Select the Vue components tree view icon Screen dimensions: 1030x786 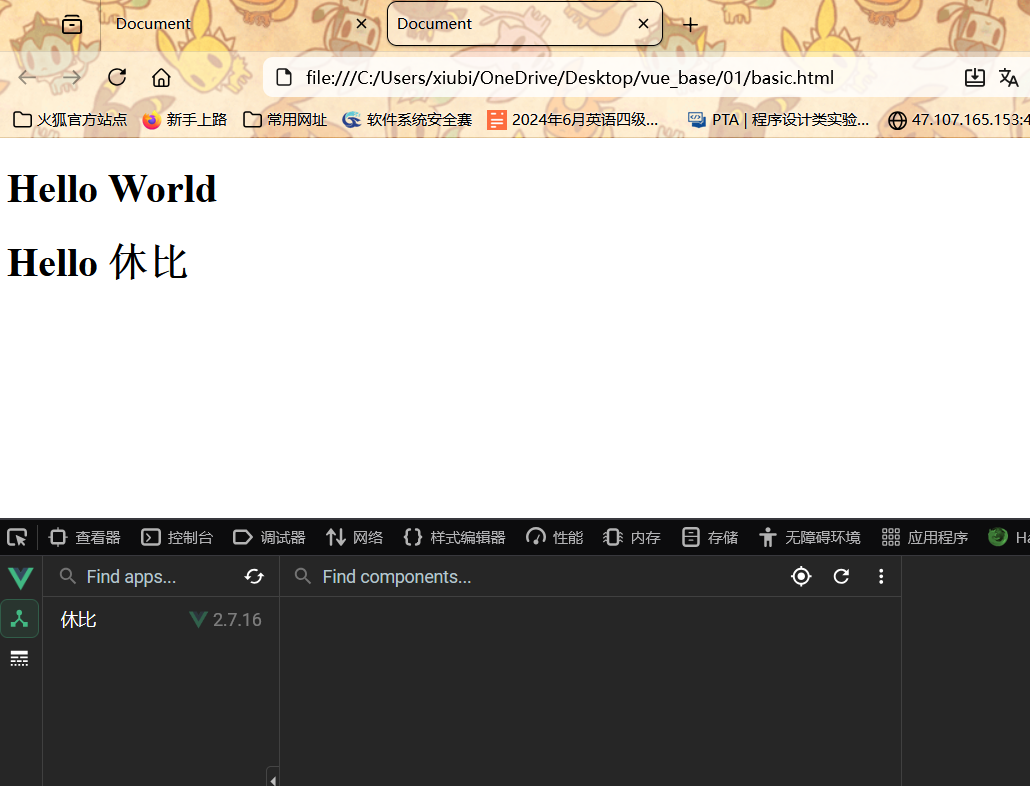[20, 619]
